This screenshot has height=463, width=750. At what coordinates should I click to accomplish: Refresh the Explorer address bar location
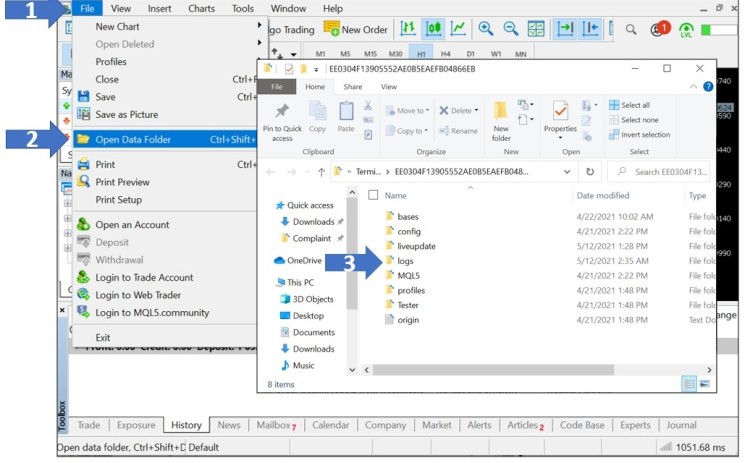click(591, 171)
